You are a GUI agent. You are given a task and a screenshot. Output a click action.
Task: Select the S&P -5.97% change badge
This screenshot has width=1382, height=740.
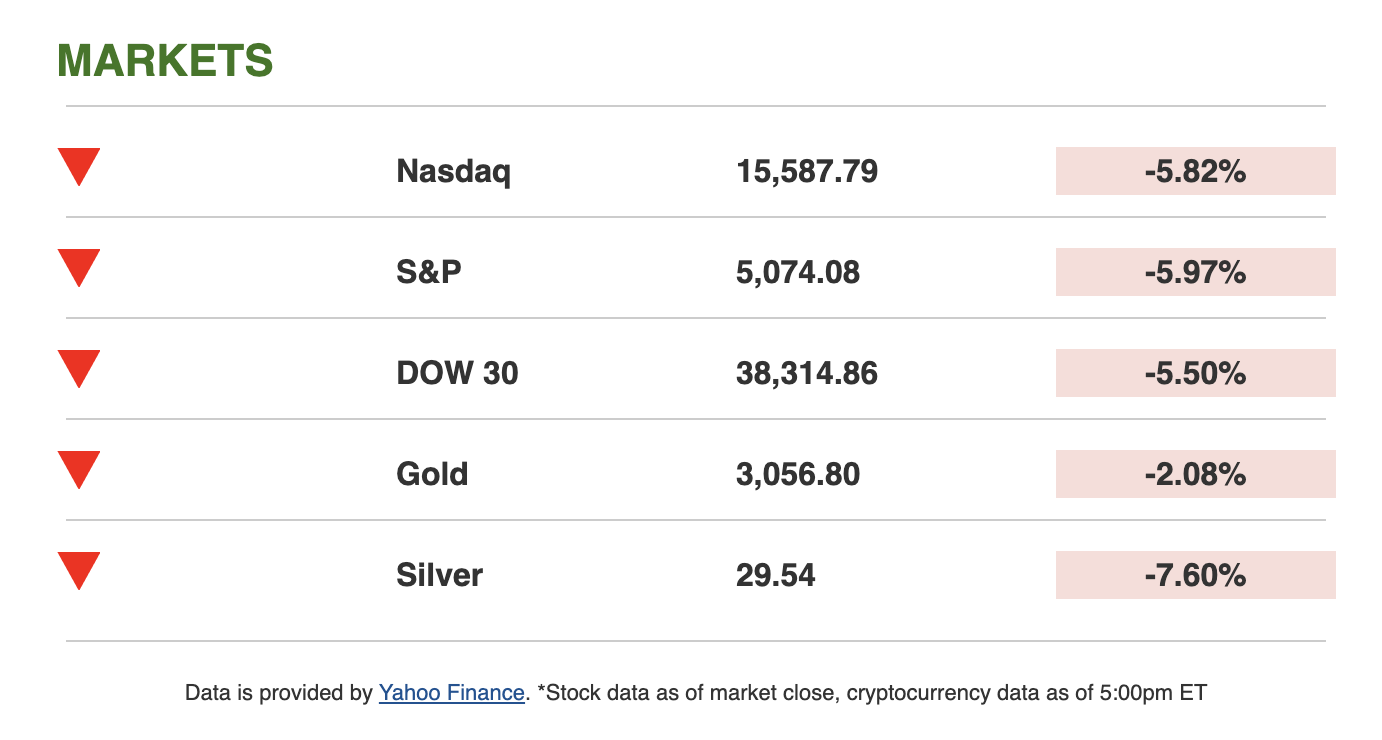pos(1195,272)
